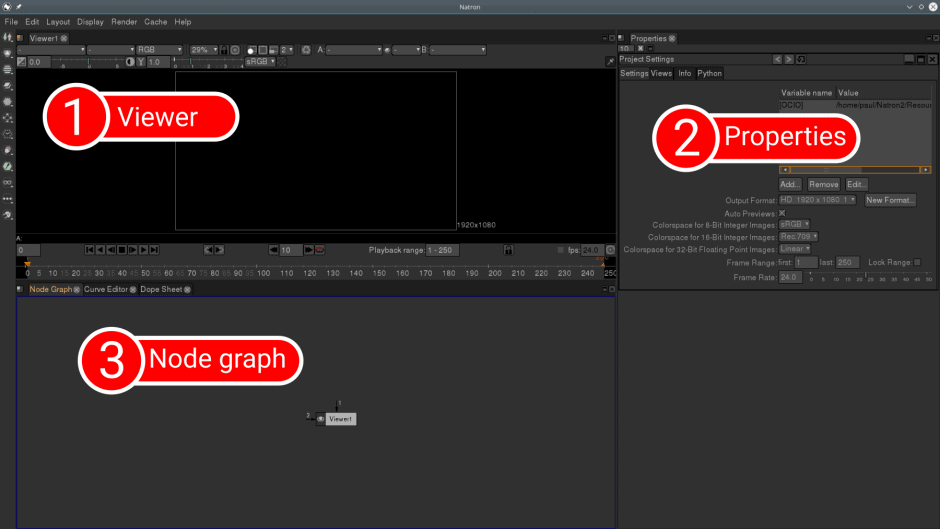Click the Remove variable button
The height and width of the screenshot is (529, 940).
pyautogui.click(x=823, y=185)
